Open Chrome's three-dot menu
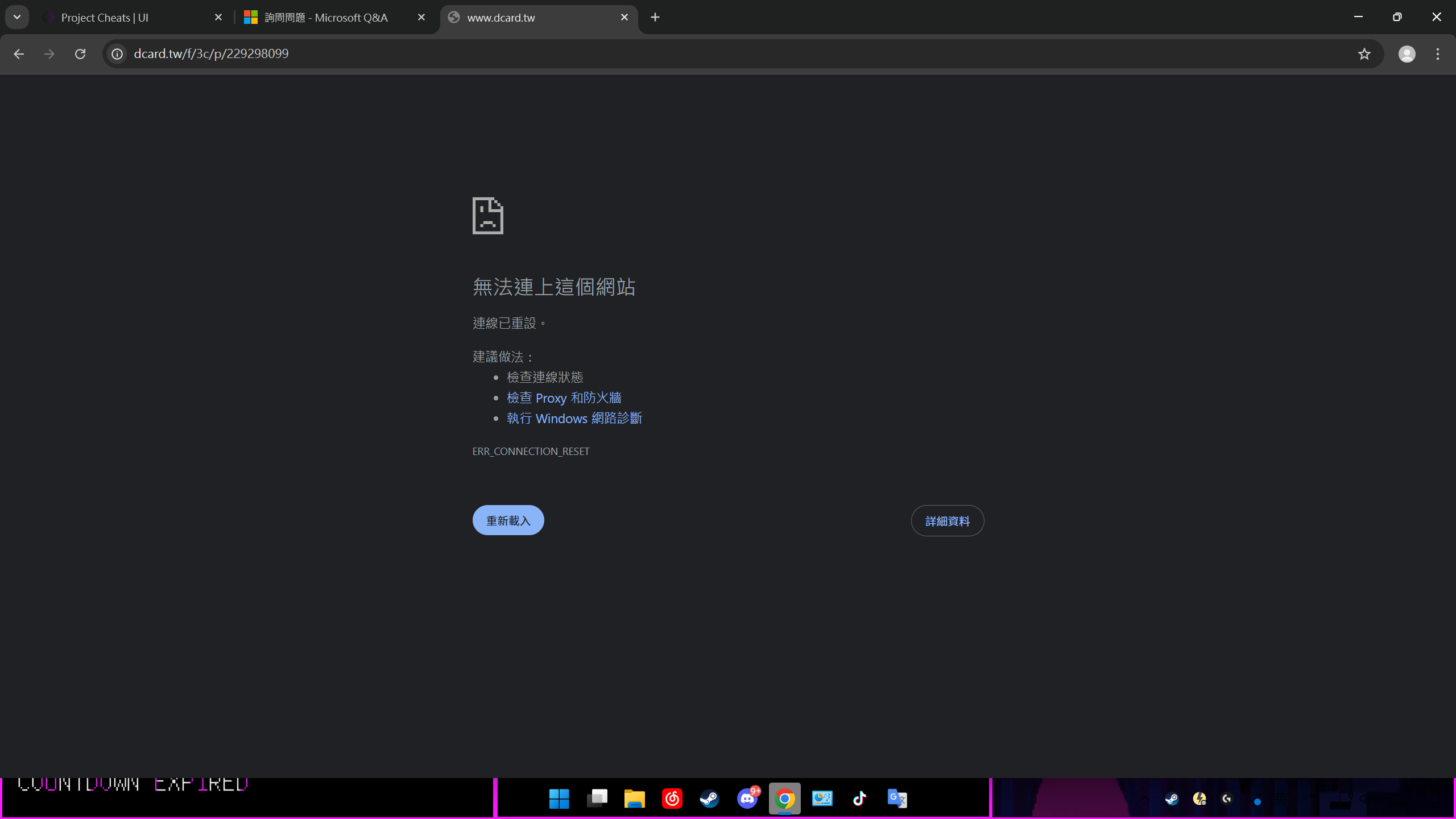The width and height of the screenshot is (1456, 819). tap(1438, 53)
